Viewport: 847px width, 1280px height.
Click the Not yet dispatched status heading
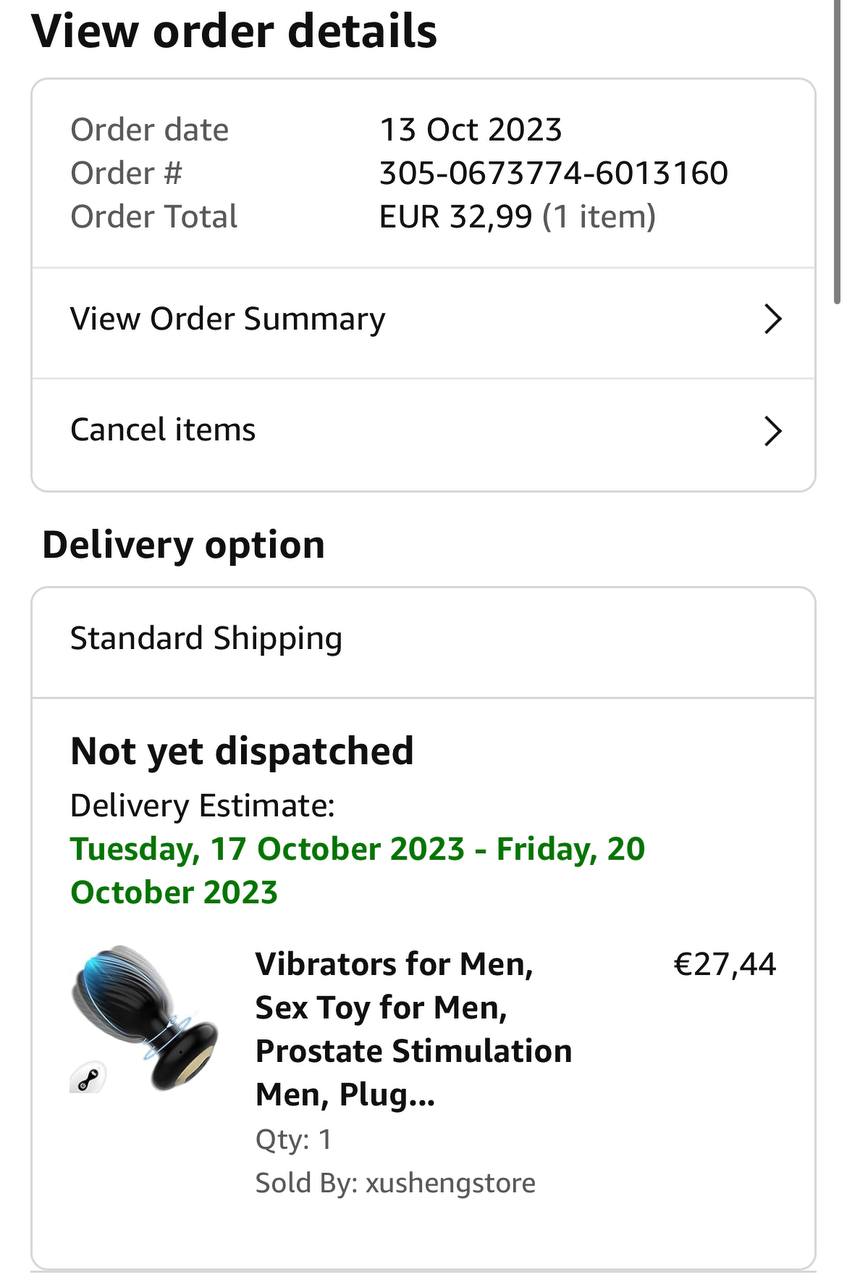[242, 751]
